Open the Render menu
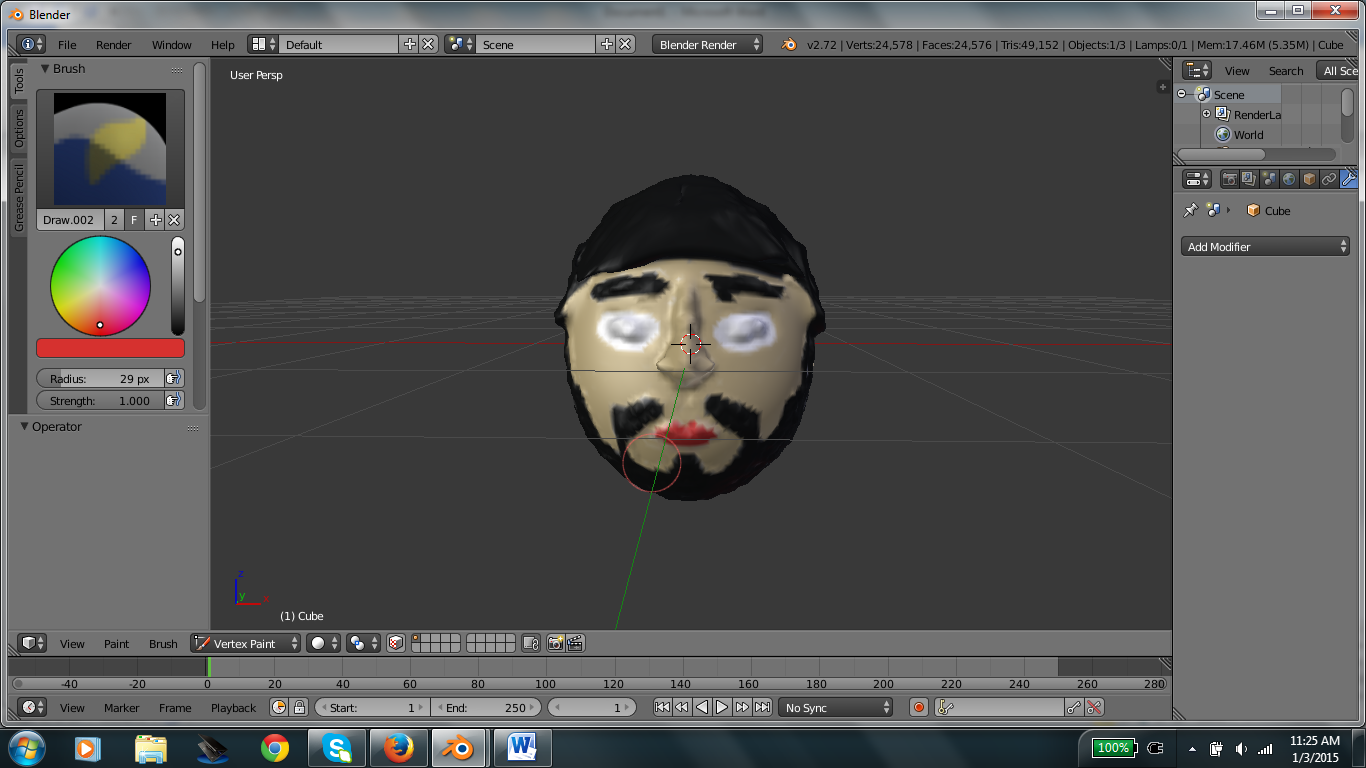This screenshot has width=1366, height=768. (114, 45)
